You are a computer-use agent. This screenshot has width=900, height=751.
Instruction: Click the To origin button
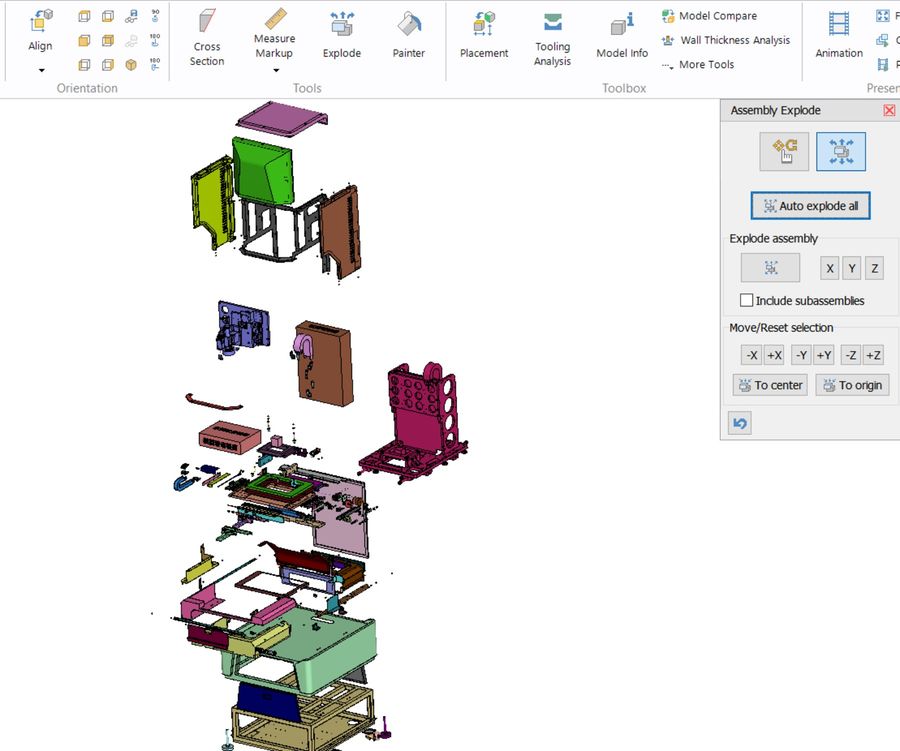click(852, 385)
